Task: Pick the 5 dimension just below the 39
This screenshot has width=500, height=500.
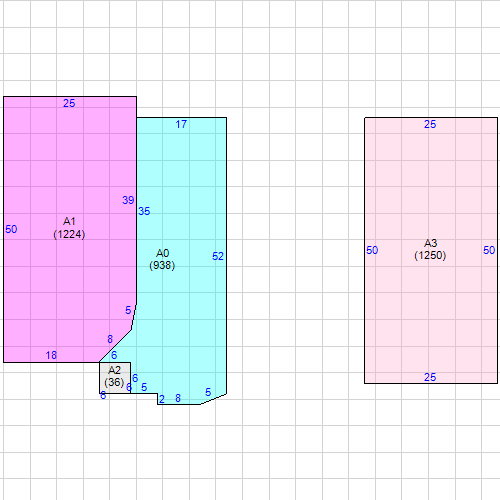Action: 128,310
